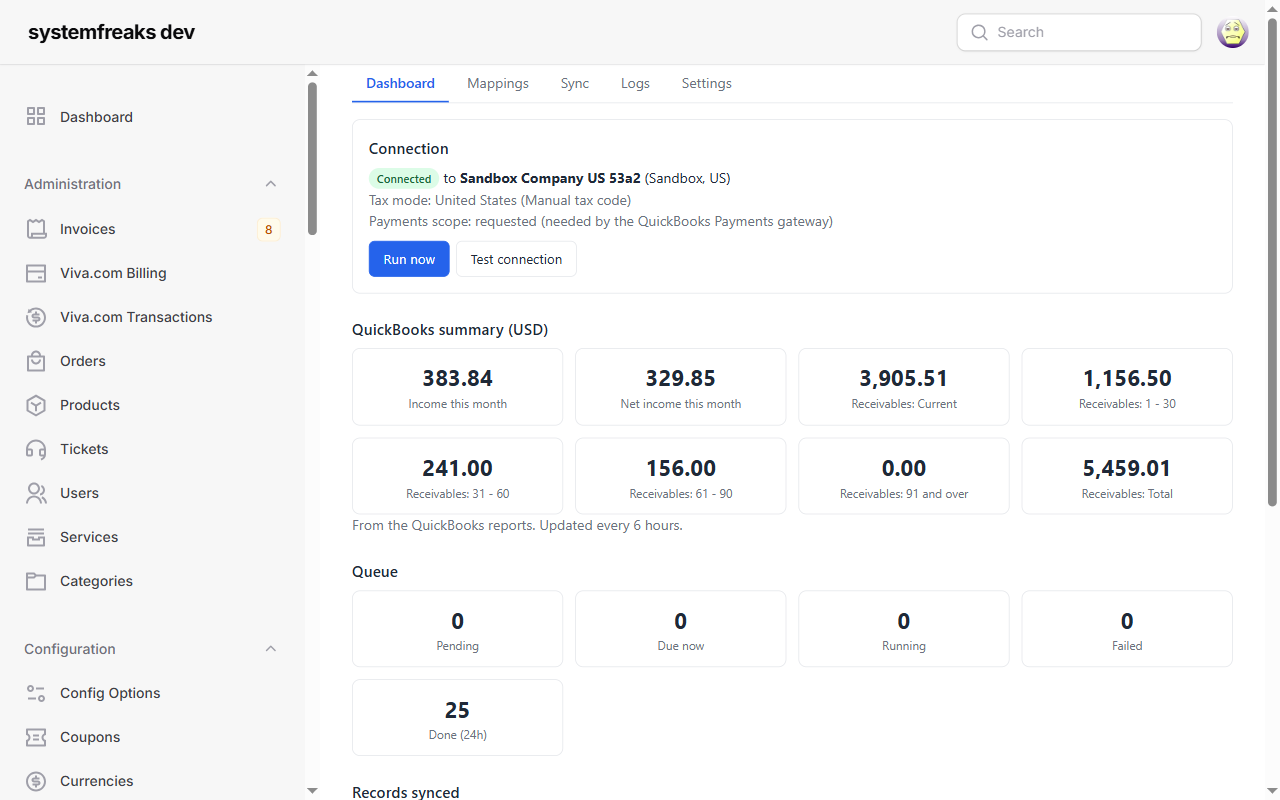The width and height of the screenshot is (1280, 800).
Task: Switch to the Sync tab
Action: pos(575,83)
